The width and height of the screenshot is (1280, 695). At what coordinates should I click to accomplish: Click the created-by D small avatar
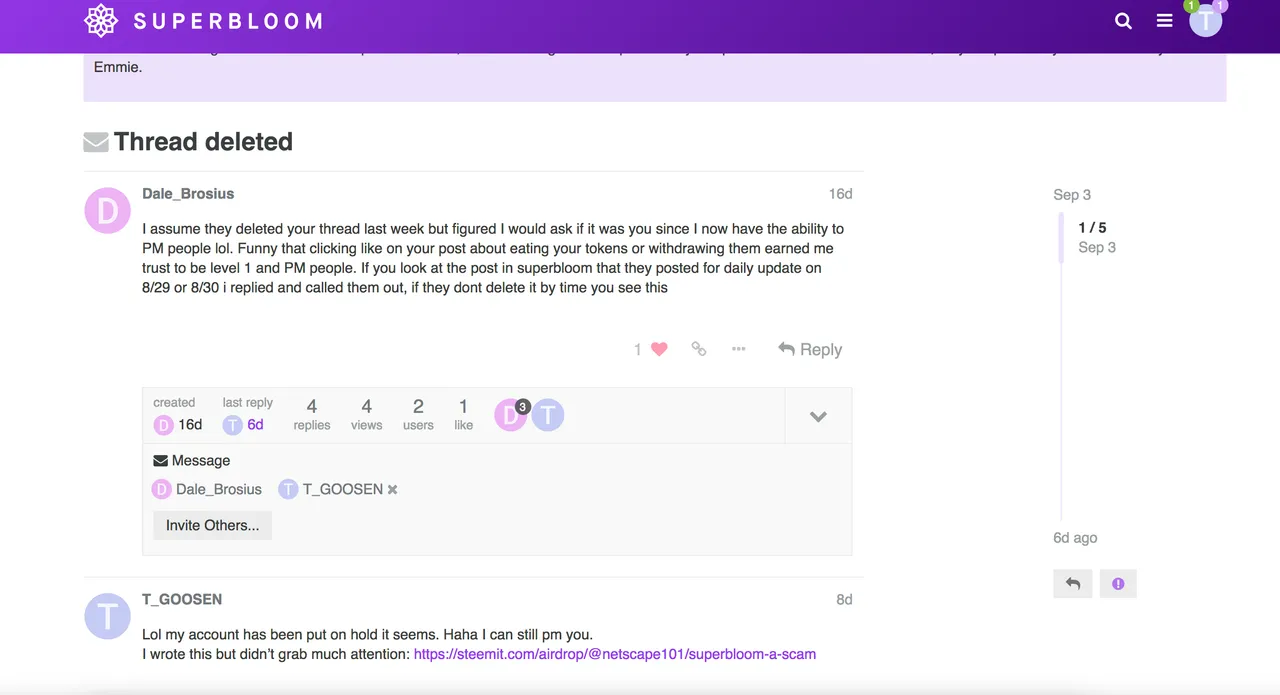click(x=163, y=425)
